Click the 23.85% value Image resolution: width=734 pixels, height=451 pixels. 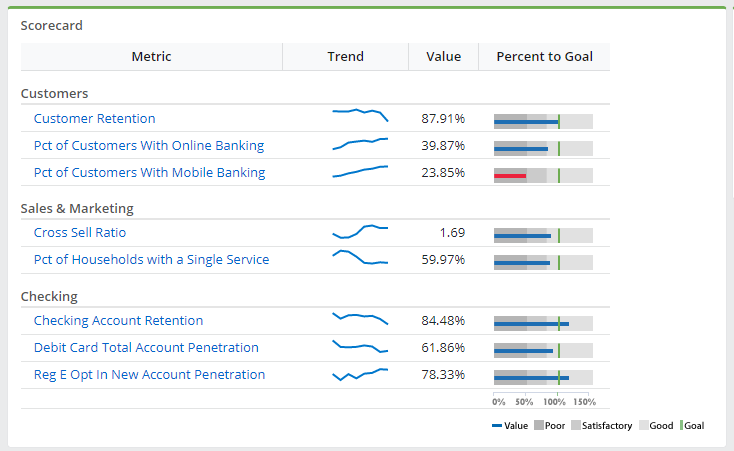pos(443,173)
